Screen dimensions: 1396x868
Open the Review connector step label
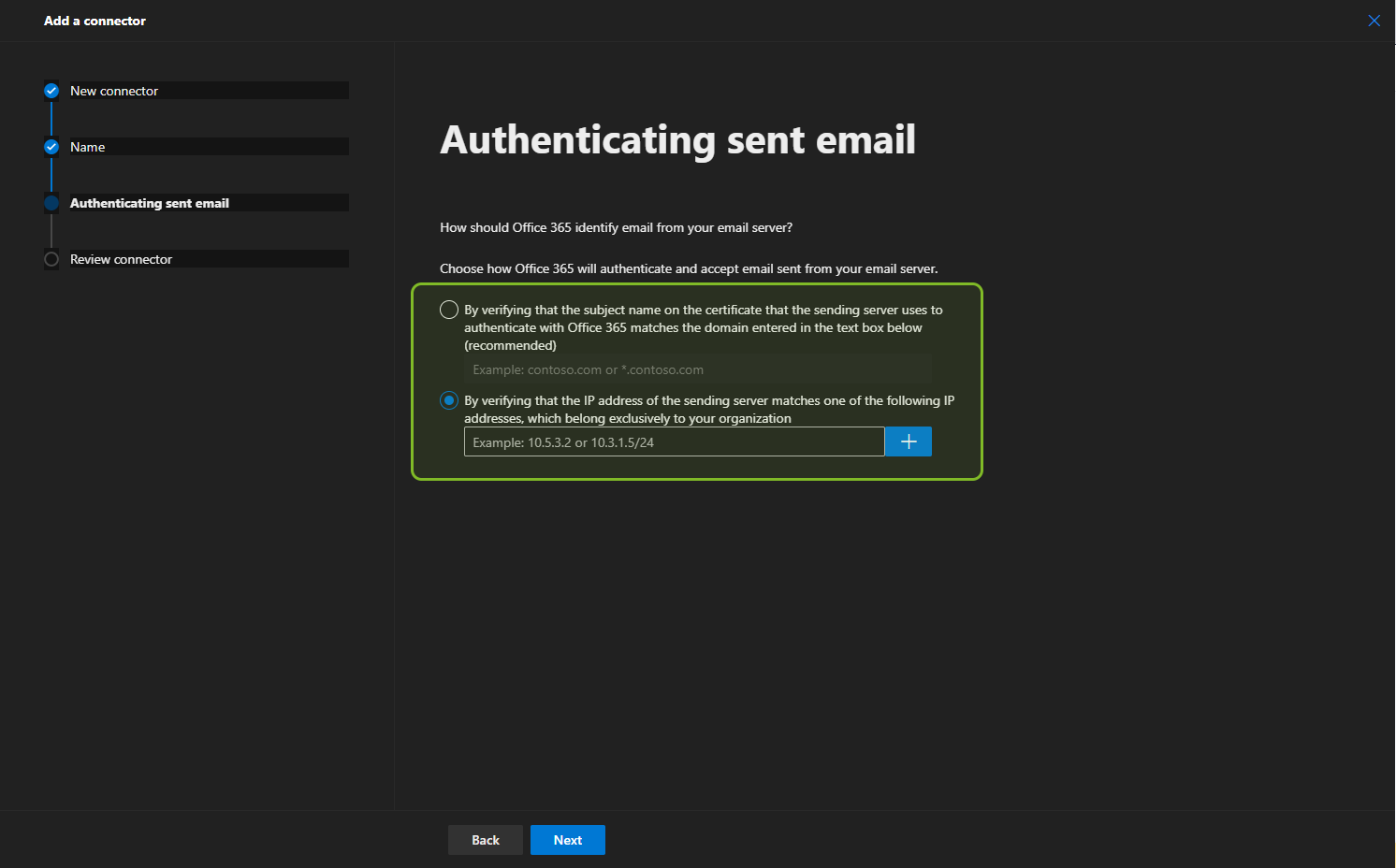(x=122, y=259)
